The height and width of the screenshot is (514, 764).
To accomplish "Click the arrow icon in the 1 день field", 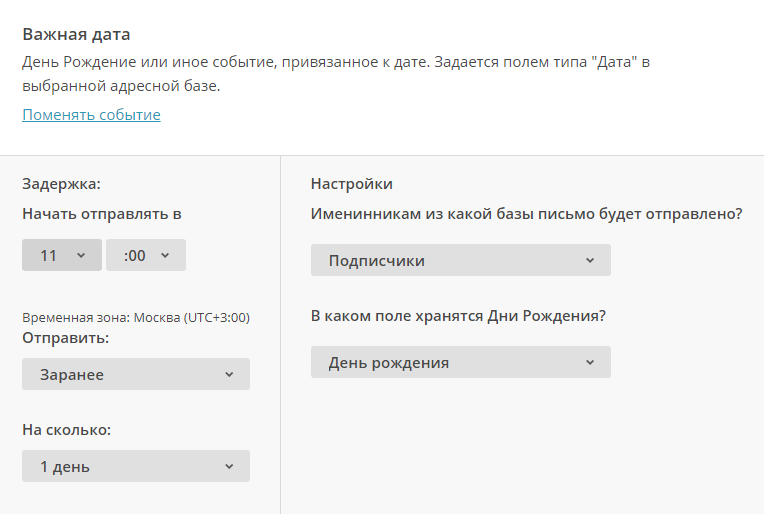I will click(x=229, y=467).
